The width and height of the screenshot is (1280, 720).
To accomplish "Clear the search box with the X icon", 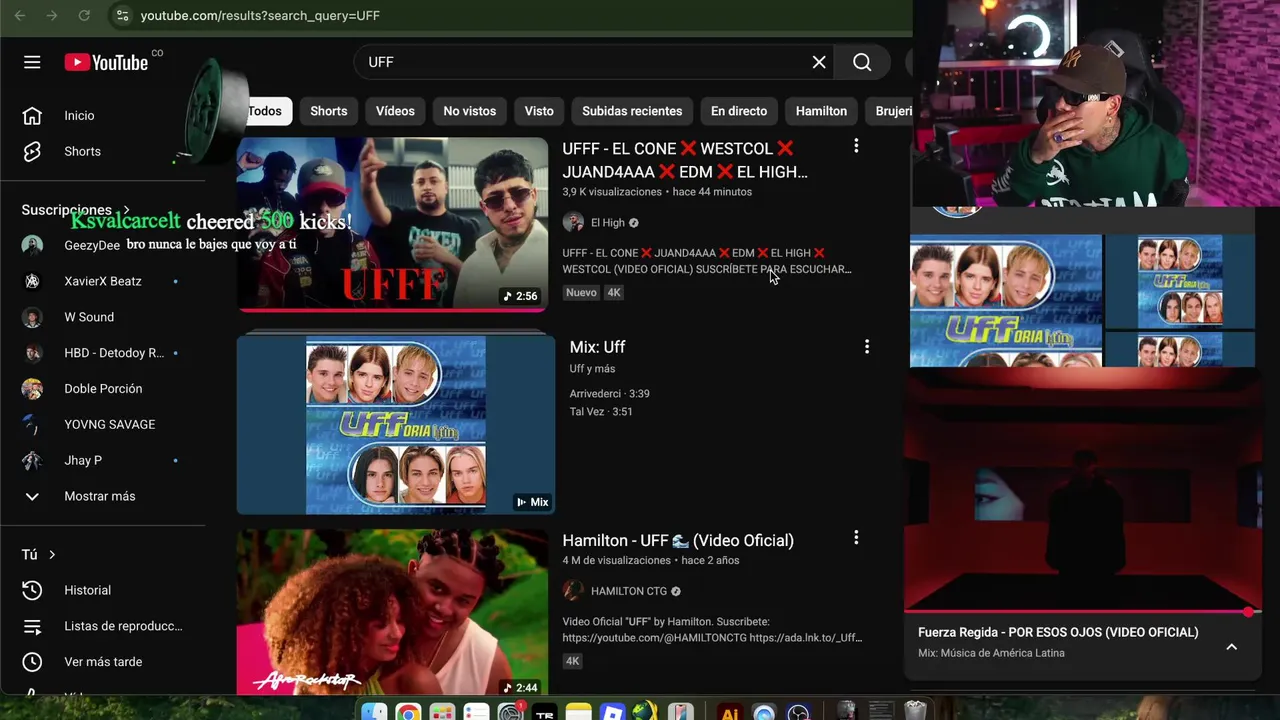I will (819, 62).
